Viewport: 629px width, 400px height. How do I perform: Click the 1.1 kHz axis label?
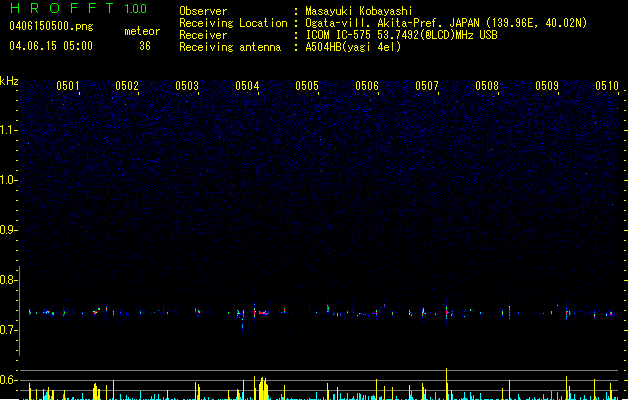(x=7, y=130)
